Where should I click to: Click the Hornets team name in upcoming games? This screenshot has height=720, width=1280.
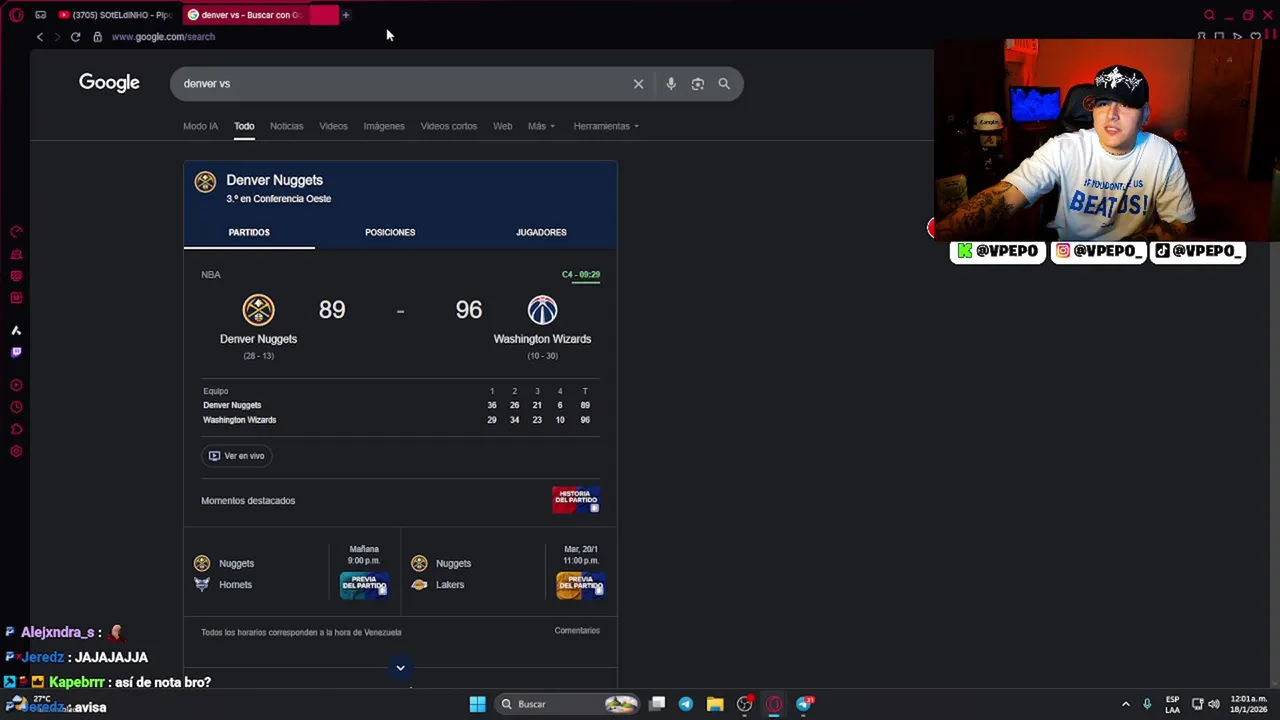point(236,585)
